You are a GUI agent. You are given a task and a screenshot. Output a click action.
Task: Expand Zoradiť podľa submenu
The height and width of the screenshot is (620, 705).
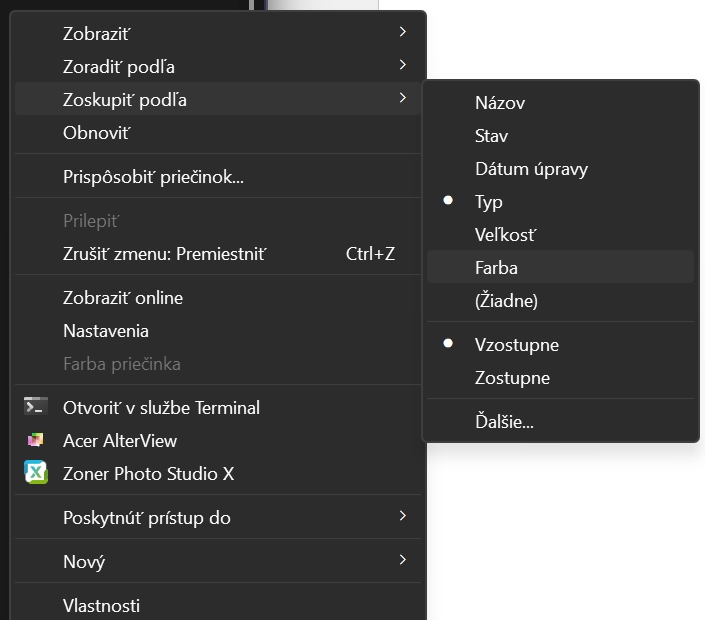[x=402, y=66]
